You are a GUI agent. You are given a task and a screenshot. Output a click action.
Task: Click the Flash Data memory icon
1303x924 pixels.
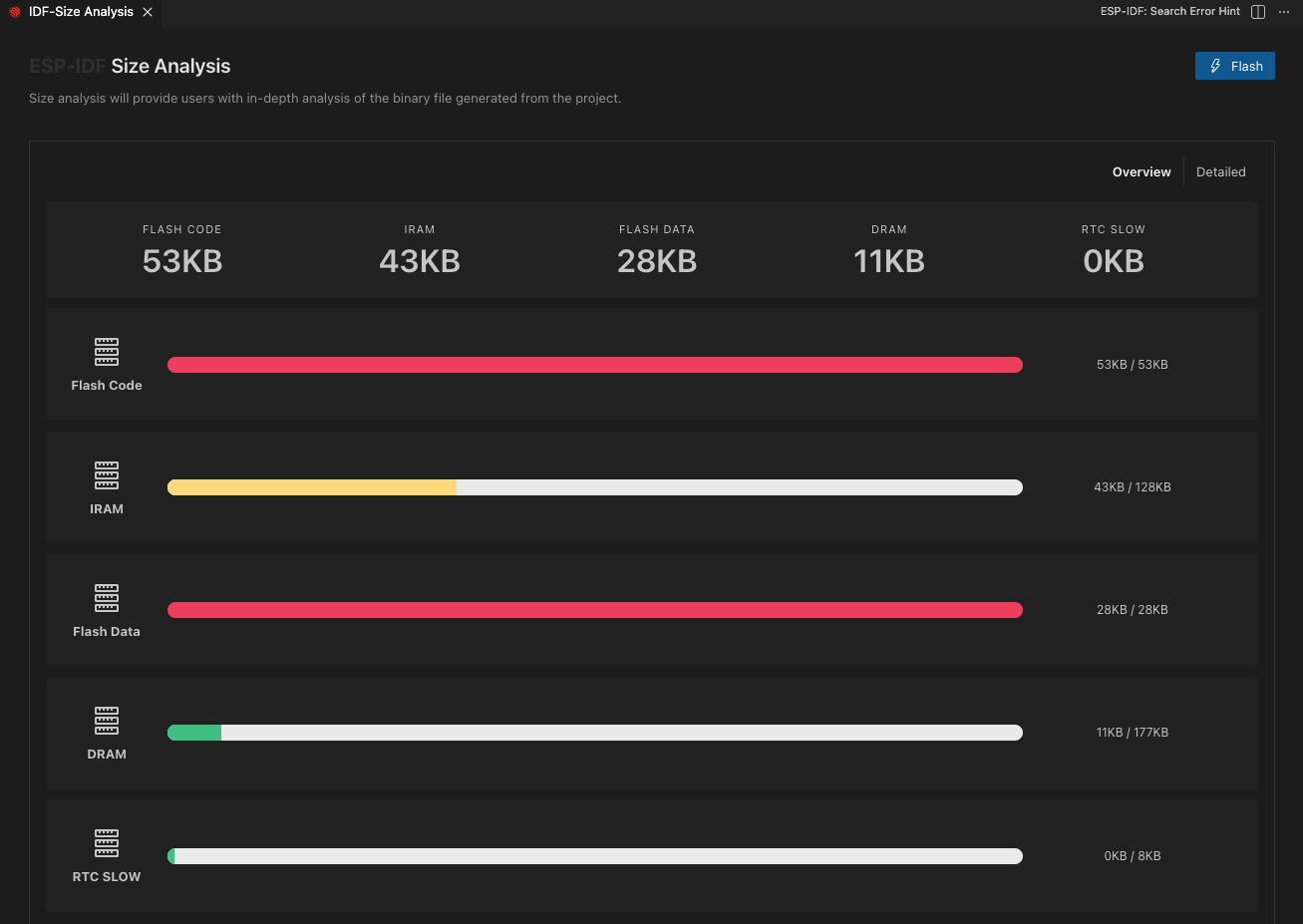pyautogui.click(x=107, y=598)
